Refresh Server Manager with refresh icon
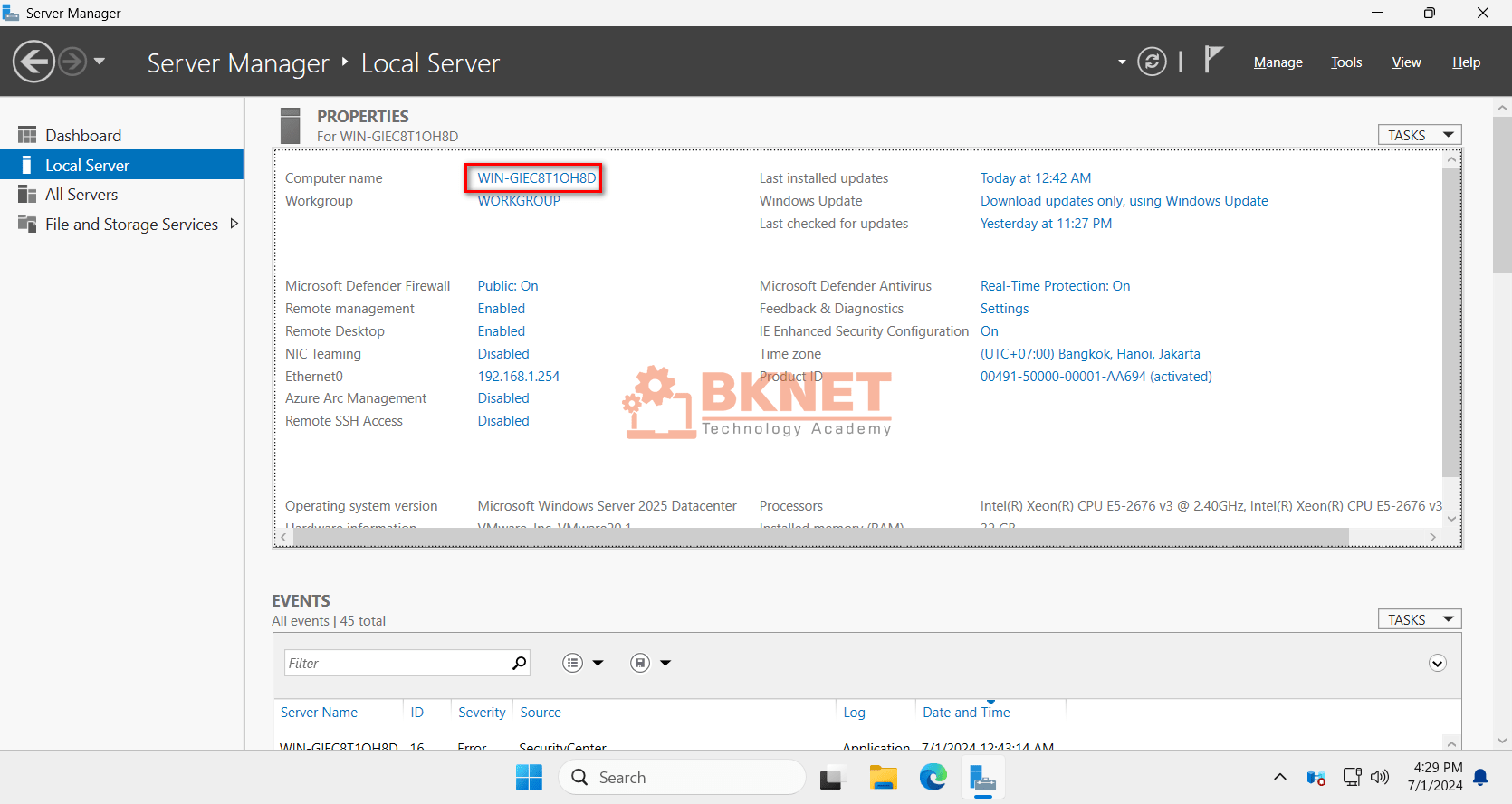1512x804 pixels. pos(1152,62)
